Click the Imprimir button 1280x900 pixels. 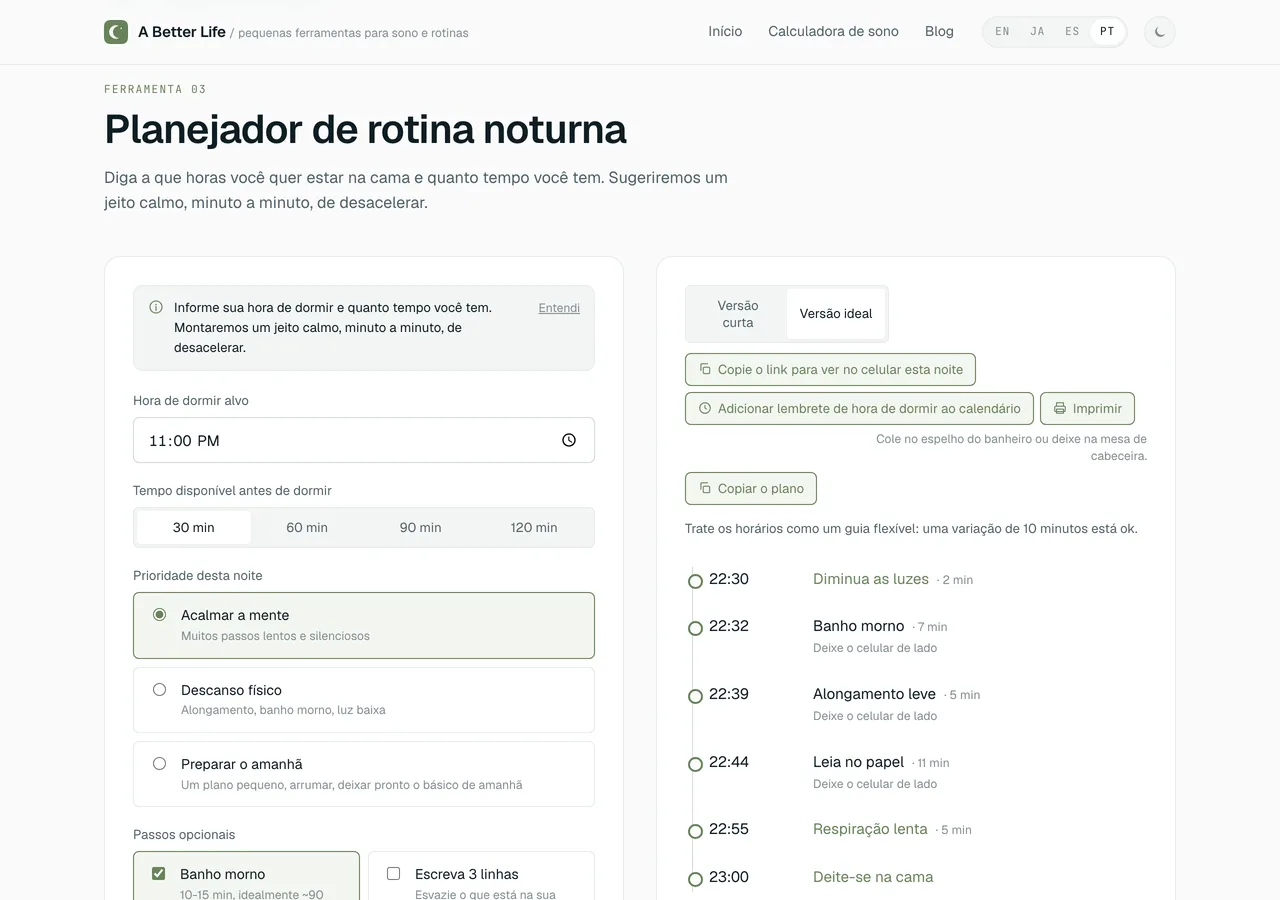pos(1087,408)
